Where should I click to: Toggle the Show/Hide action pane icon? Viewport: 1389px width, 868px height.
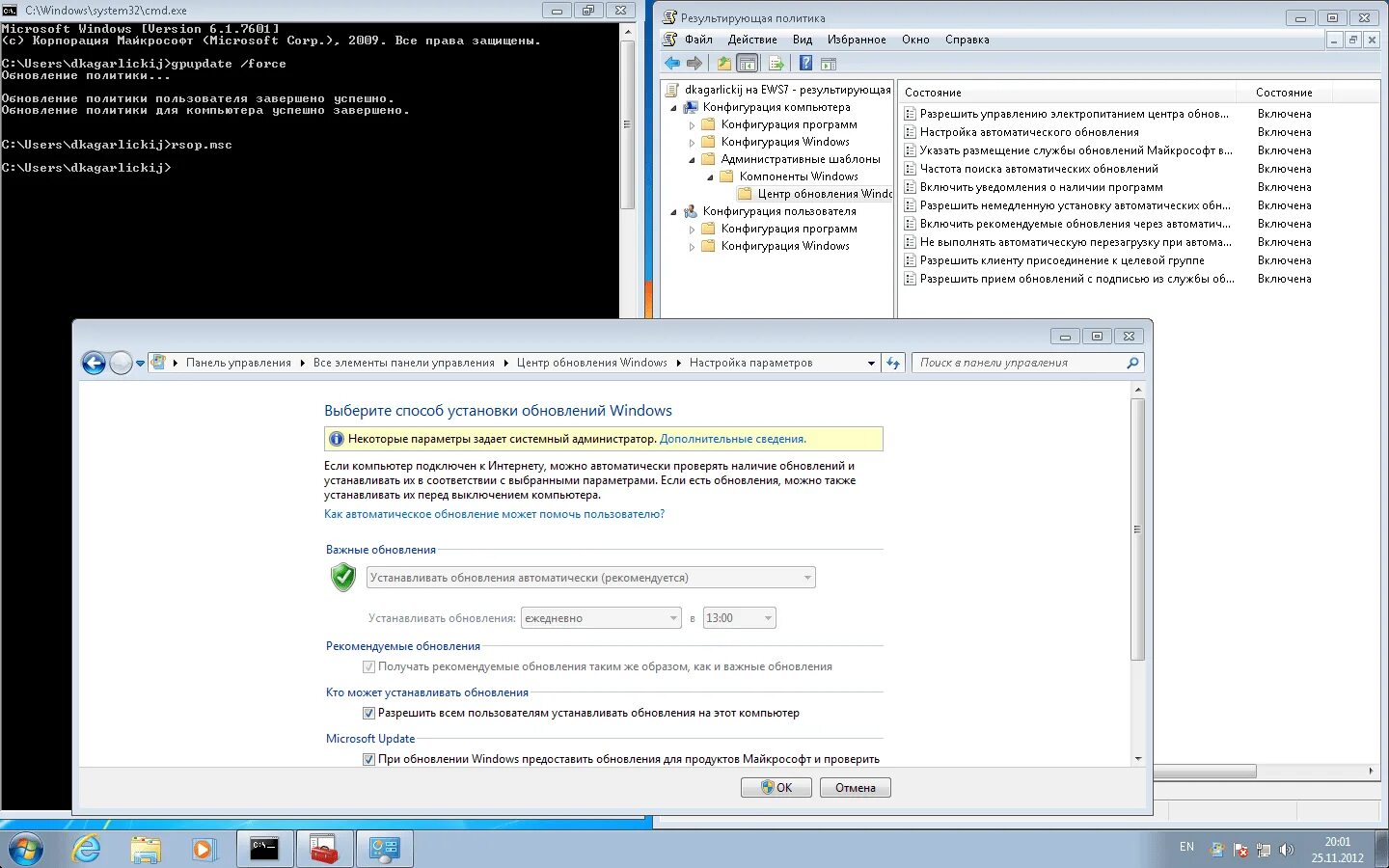[x=828, y=64]
